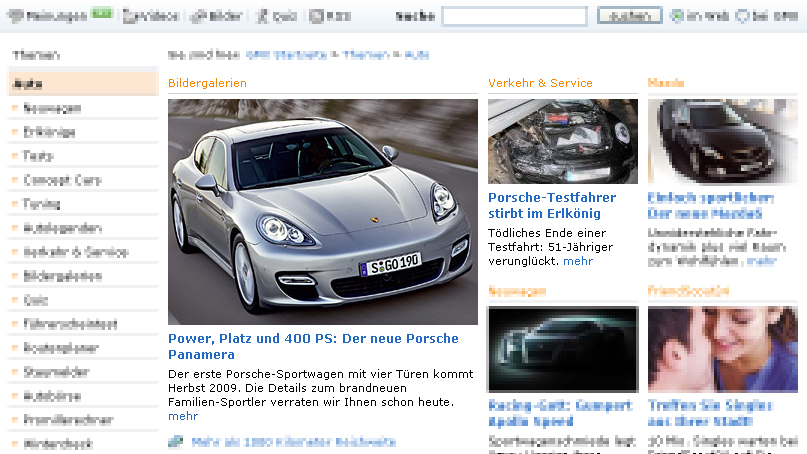This screenshot has height=454, width=807.
Task: Open the Bilder icon in top bar
Action: [198, 16]
